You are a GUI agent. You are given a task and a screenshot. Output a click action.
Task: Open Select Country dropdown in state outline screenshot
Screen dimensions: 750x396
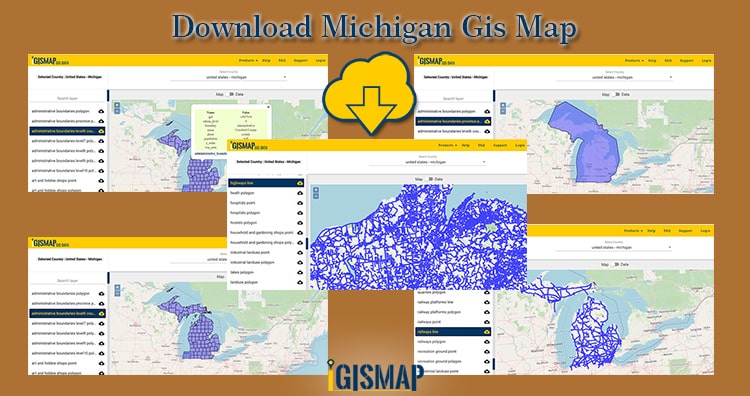tap(614, 77)
